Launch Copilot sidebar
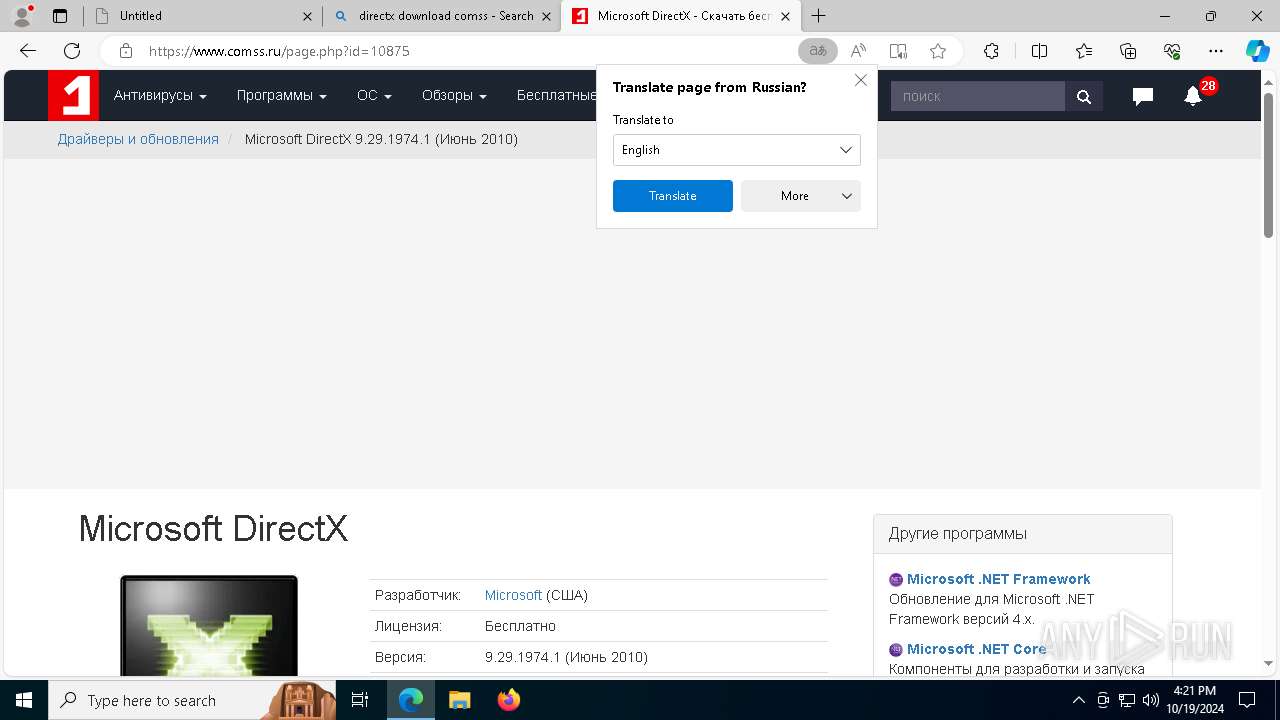Viewport: 1280px width, 720px height. click(x=1257, y=51)
